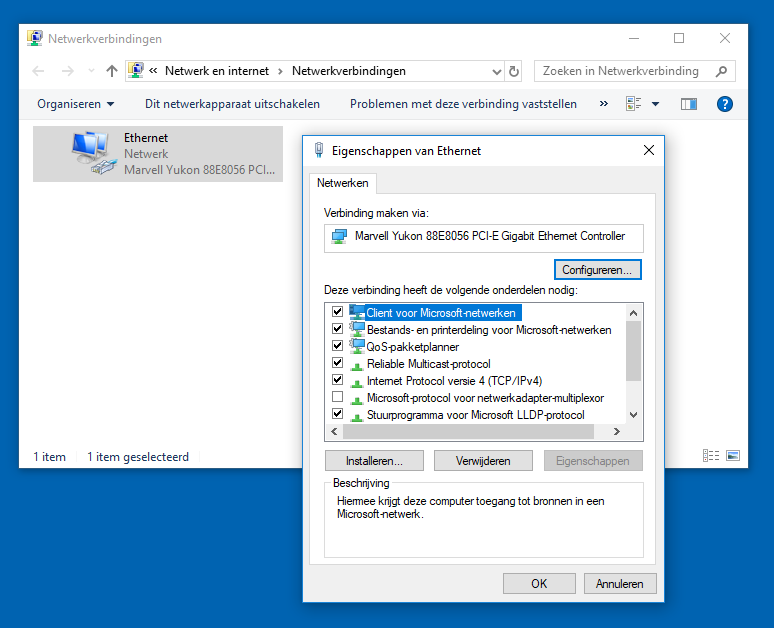Image resolution: width=774 pixels, height=628 pixels.
Task: Click the scroll left arrow in components list
Action: pyautogui.click(x=334, y=432)
